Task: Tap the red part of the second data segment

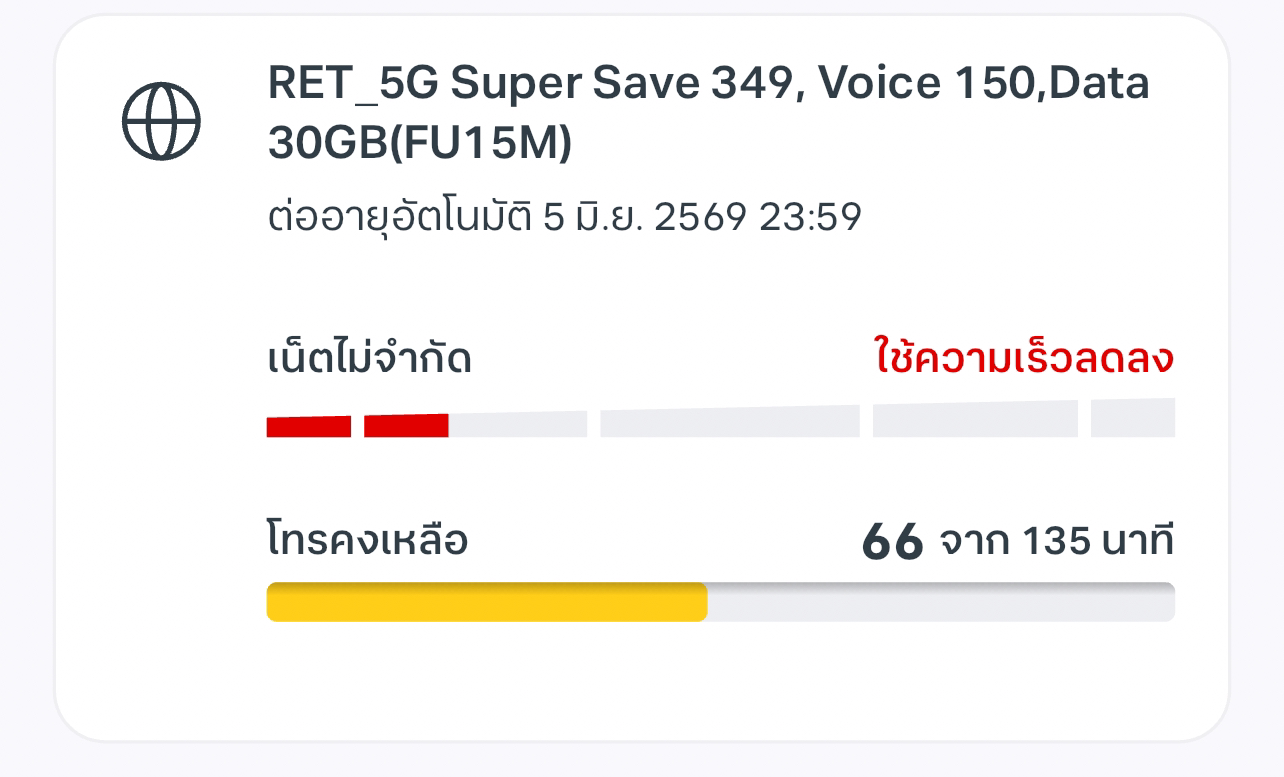Action: coord(406,426)
